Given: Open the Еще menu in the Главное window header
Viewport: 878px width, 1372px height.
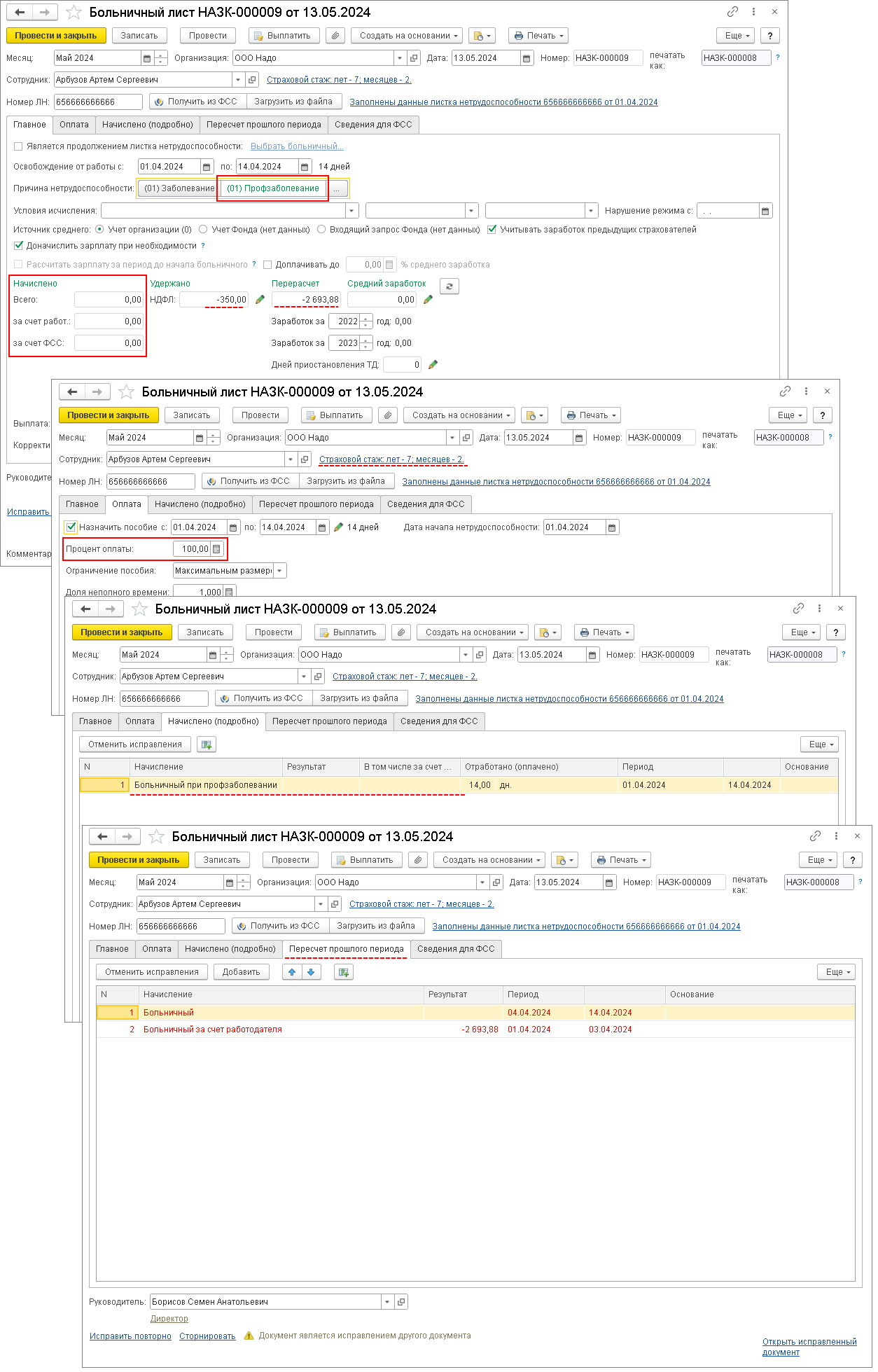Looking at the screenshot, I should pyautogui.click(x=737, y=36).
